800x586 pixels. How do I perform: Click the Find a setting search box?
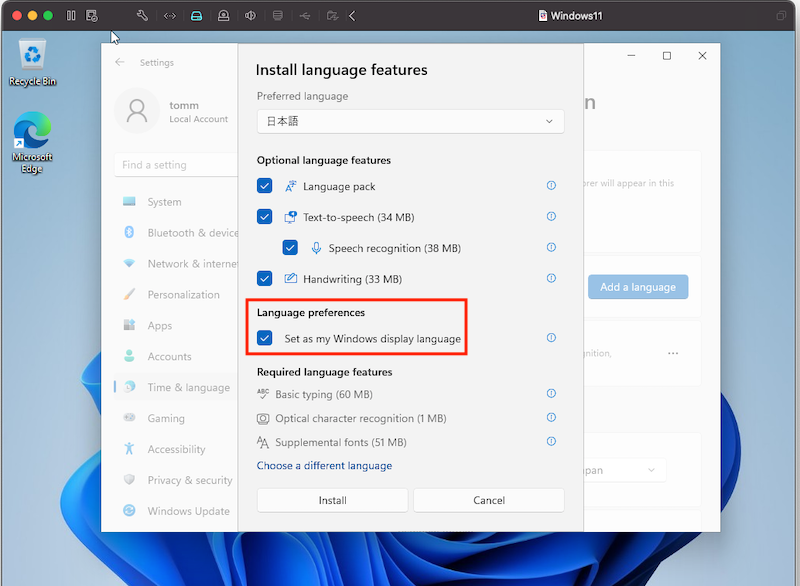[176, 165]
